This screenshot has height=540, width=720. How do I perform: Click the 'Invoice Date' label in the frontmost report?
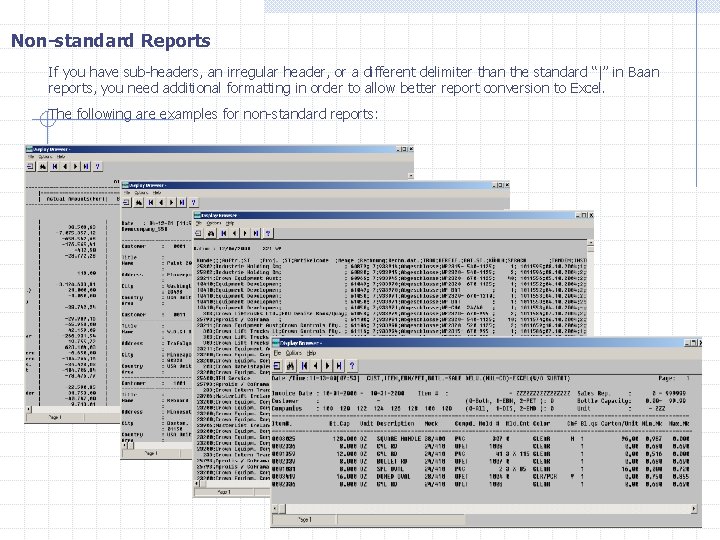(x=291, y=394)
